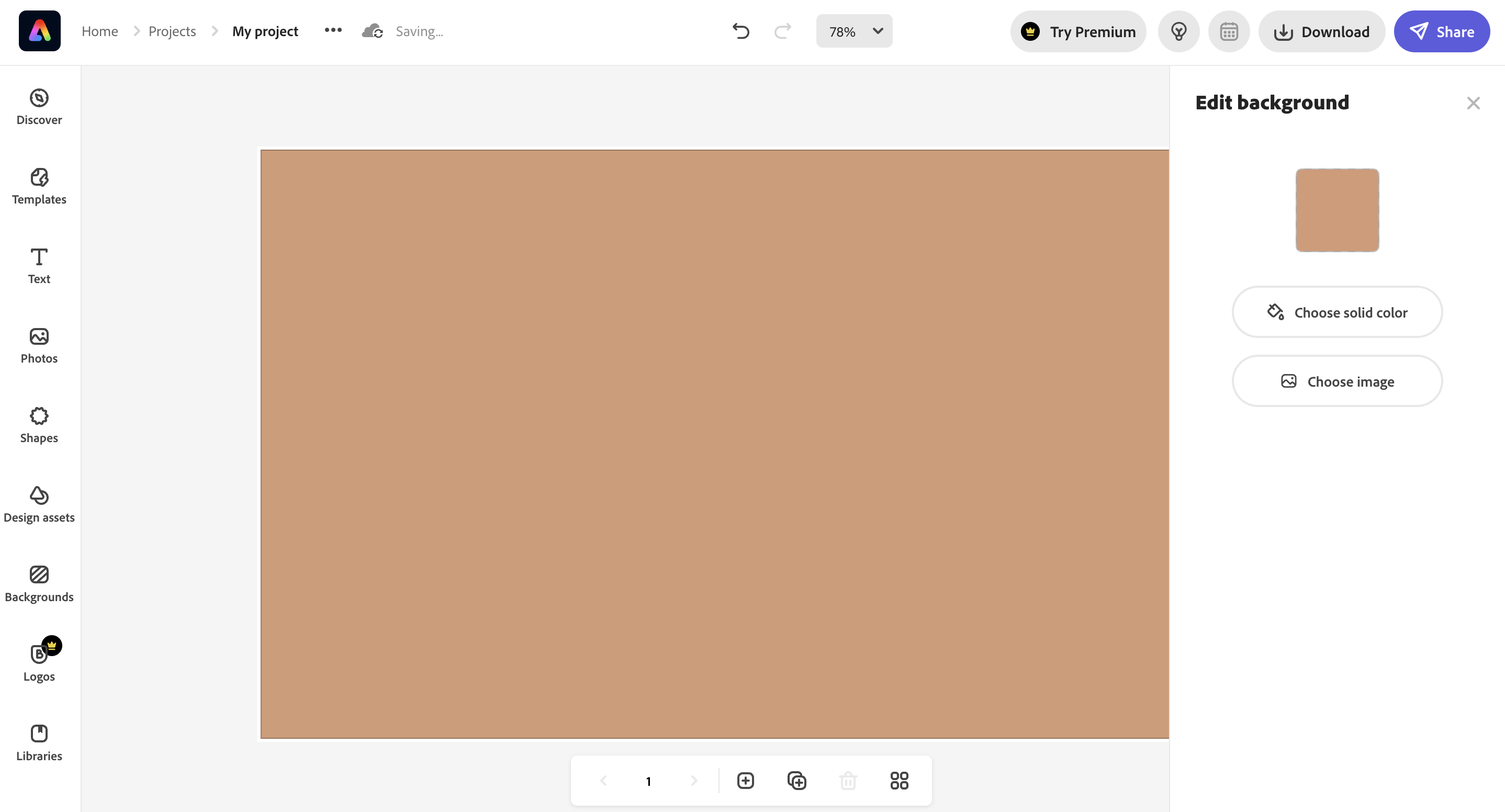Open the page grid view

pyautogui.click(x=899, y=781)
